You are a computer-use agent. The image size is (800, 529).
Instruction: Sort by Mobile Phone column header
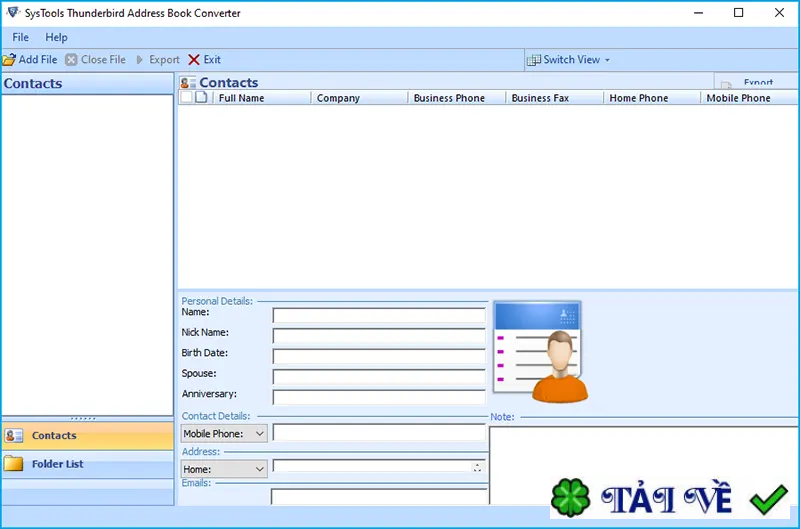(x=749, y=98)
